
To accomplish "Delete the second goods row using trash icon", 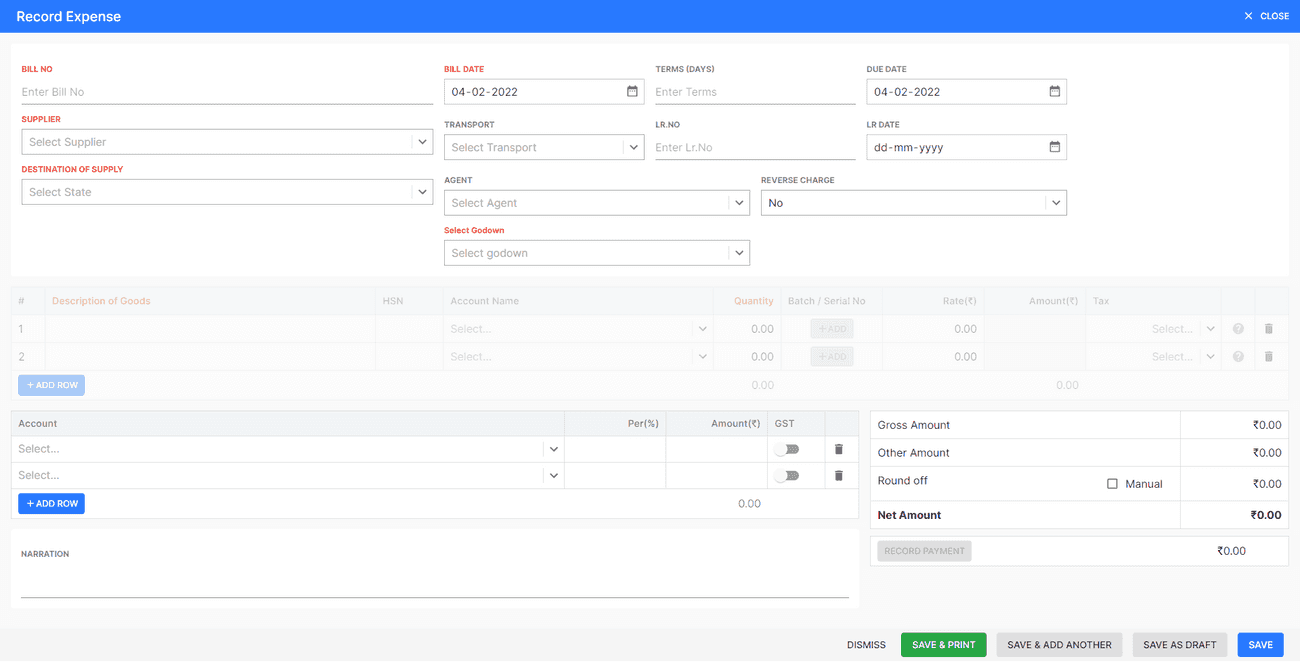I will click(1271, 356).
